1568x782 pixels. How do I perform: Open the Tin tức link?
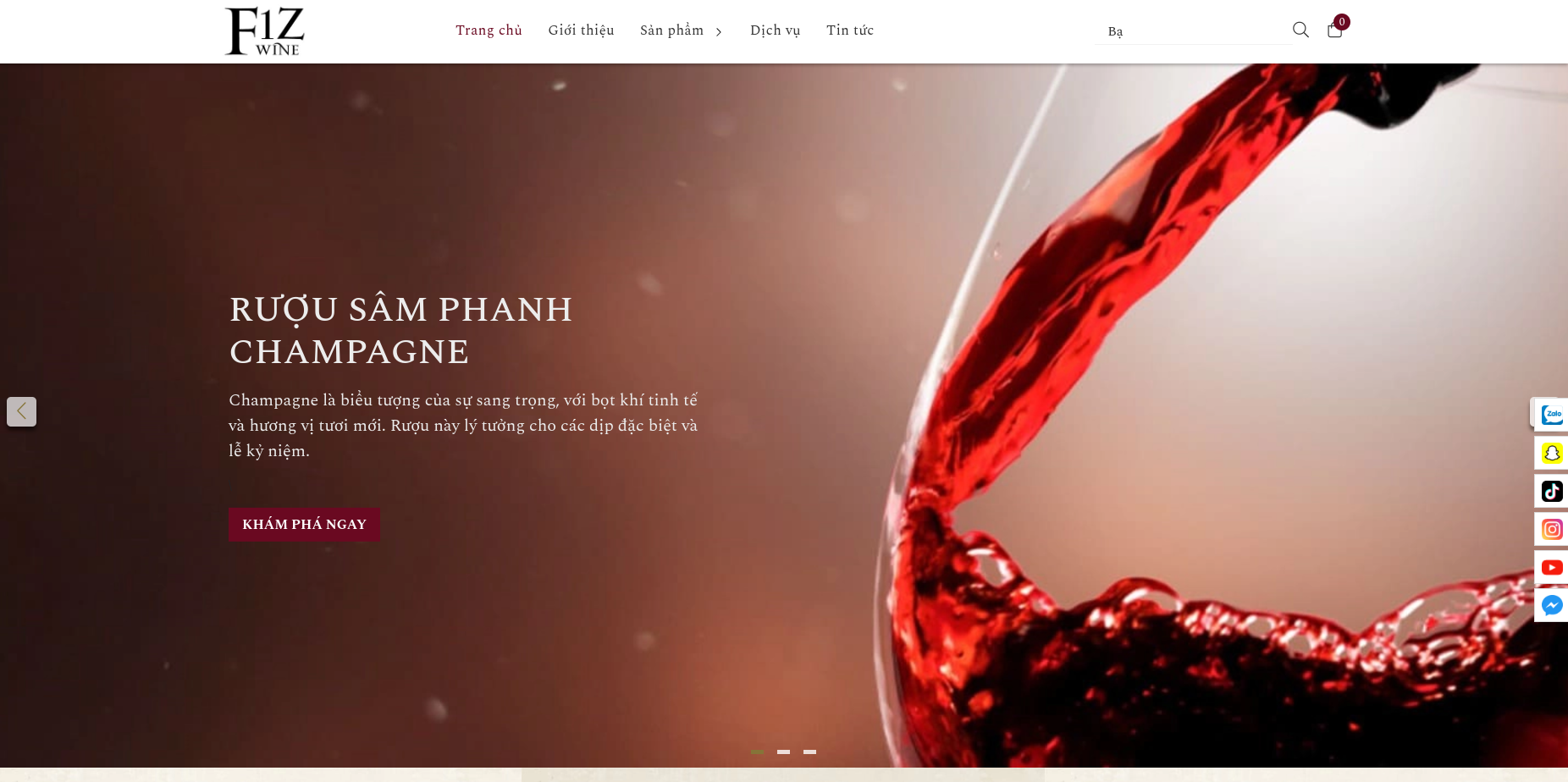coord(850,30)
